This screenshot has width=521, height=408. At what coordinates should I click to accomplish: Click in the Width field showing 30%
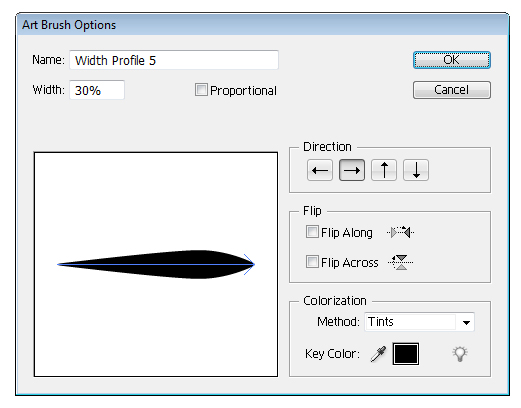pyautogui.click(x=97, y=90)
